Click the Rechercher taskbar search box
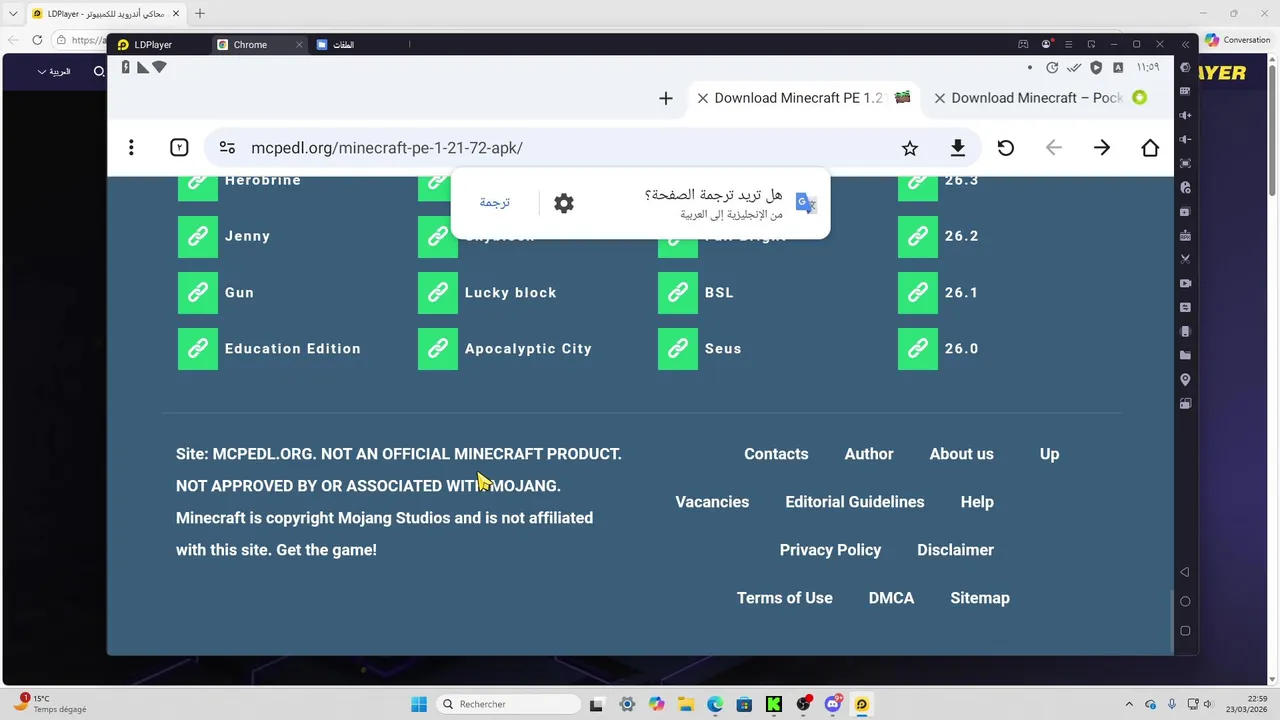The height and width of the screenshot is (720, 1280). (510, 704)
